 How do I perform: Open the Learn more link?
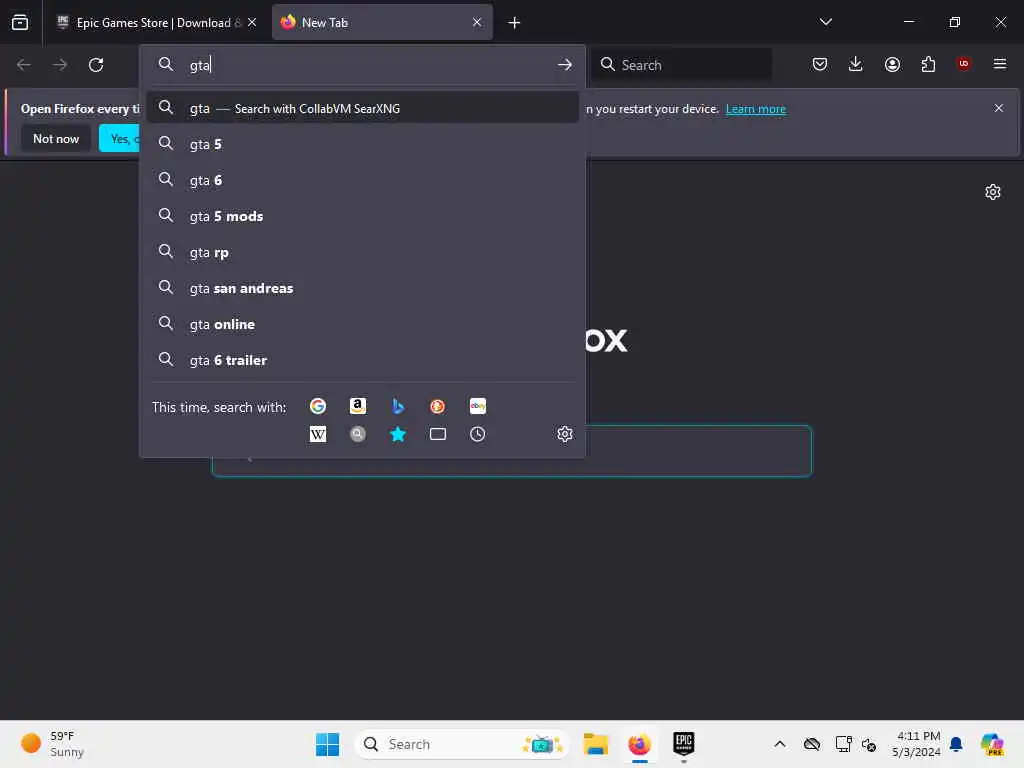click(756, 109)
